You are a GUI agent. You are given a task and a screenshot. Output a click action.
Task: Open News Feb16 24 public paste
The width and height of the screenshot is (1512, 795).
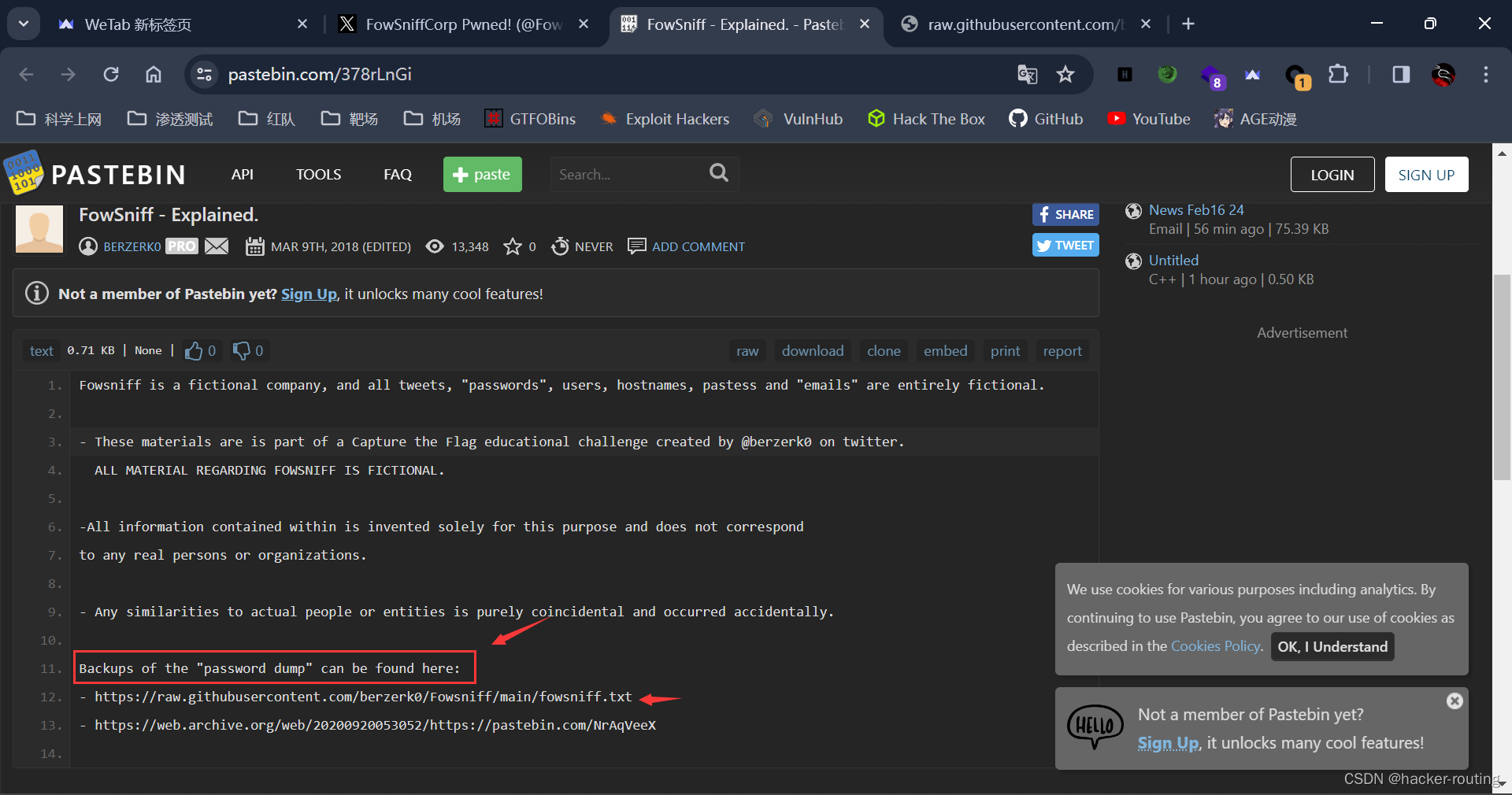[x=1196, y=210]
